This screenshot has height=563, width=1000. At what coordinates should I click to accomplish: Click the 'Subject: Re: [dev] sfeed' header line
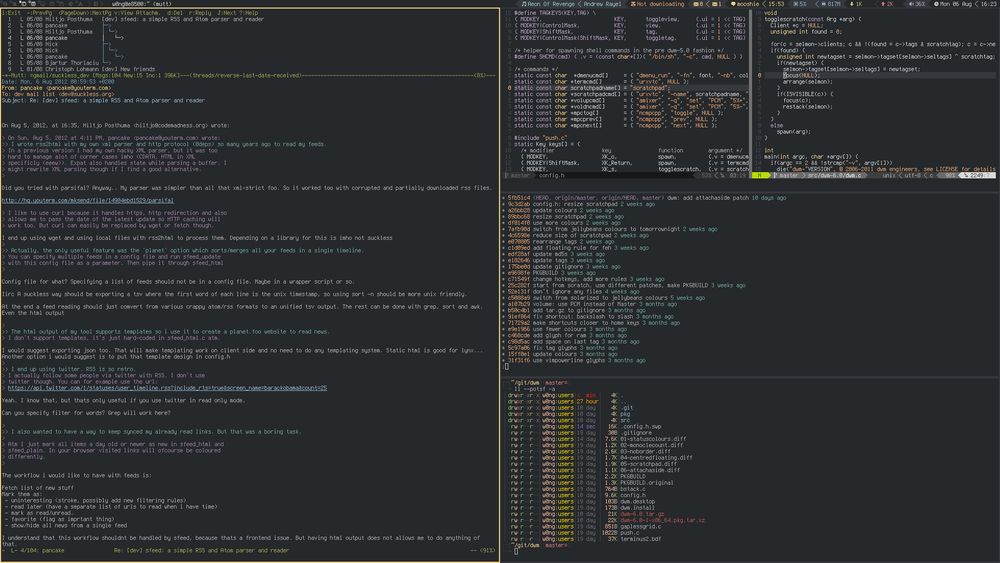pyautogui.click(x=103, y=101)
